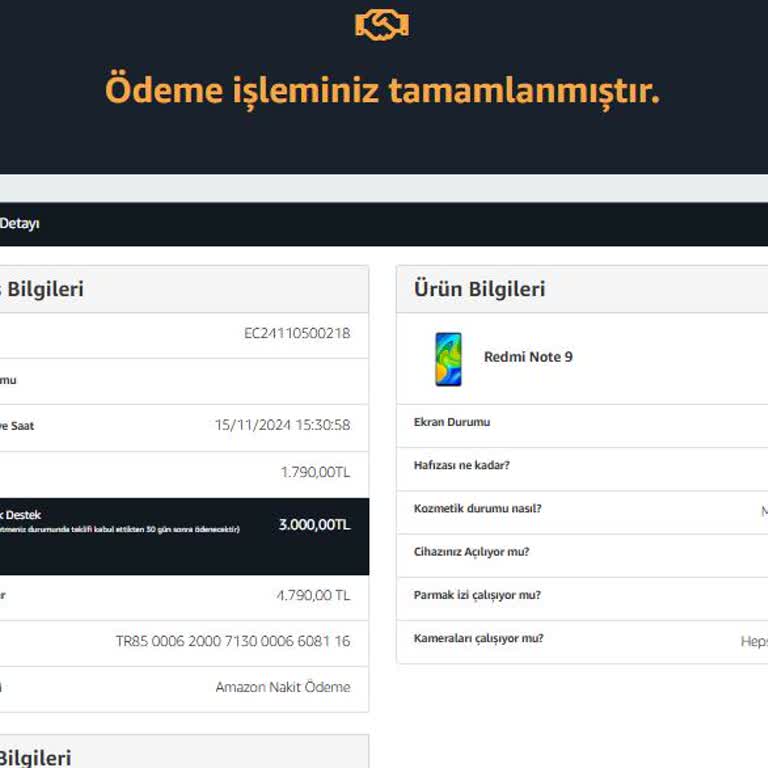The width and height of the screenshot is (768, 768).
Task: Click the 'Amazon Nakit Ödeme' text
Action: 283,687
